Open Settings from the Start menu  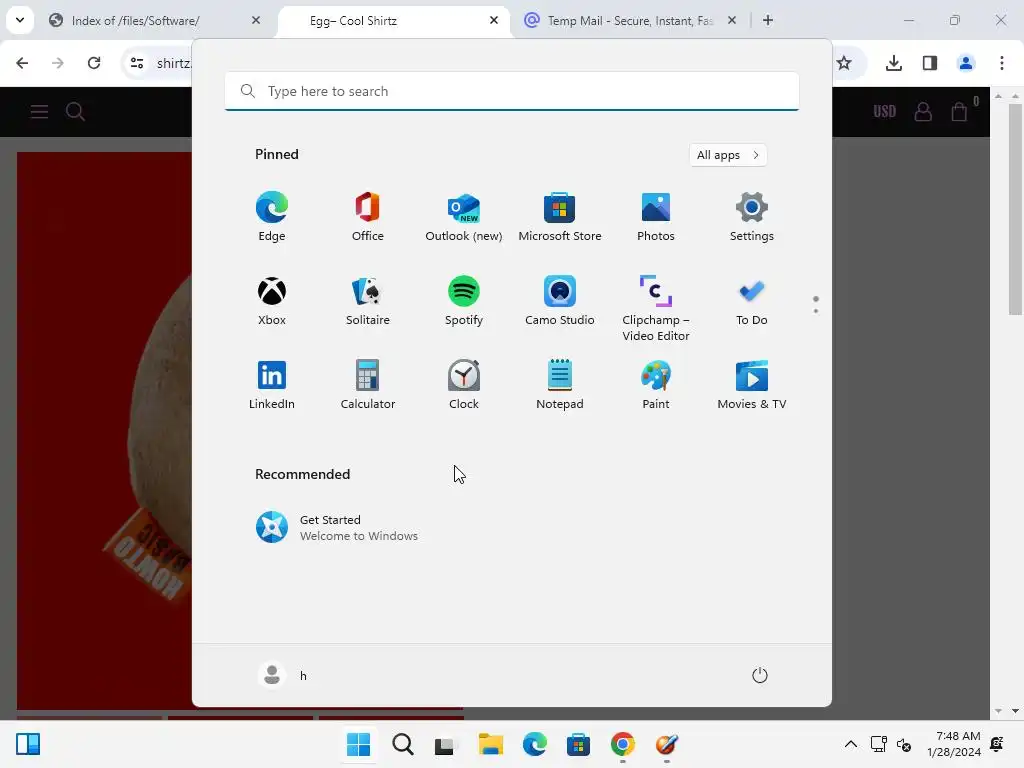(752, 217)
